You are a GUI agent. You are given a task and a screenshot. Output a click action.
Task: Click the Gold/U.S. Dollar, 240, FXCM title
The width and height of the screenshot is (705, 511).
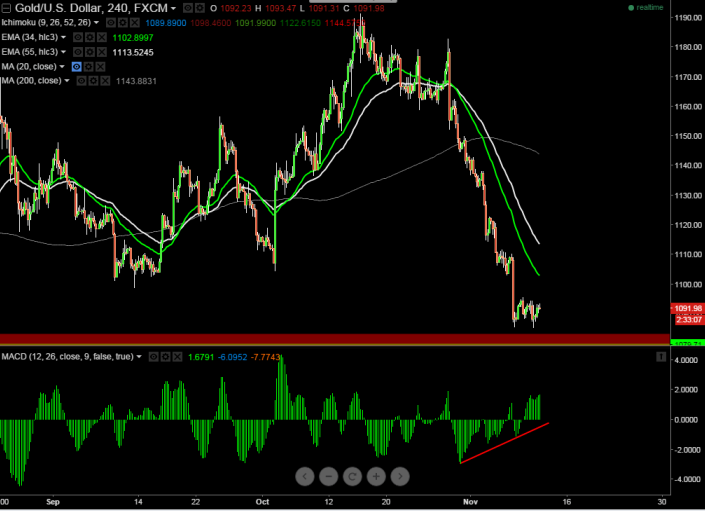91,8
